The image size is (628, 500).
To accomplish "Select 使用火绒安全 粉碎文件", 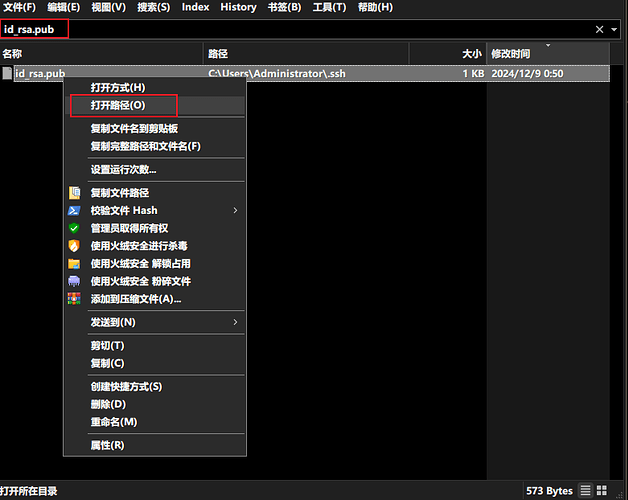I will (x=155, y=281).
